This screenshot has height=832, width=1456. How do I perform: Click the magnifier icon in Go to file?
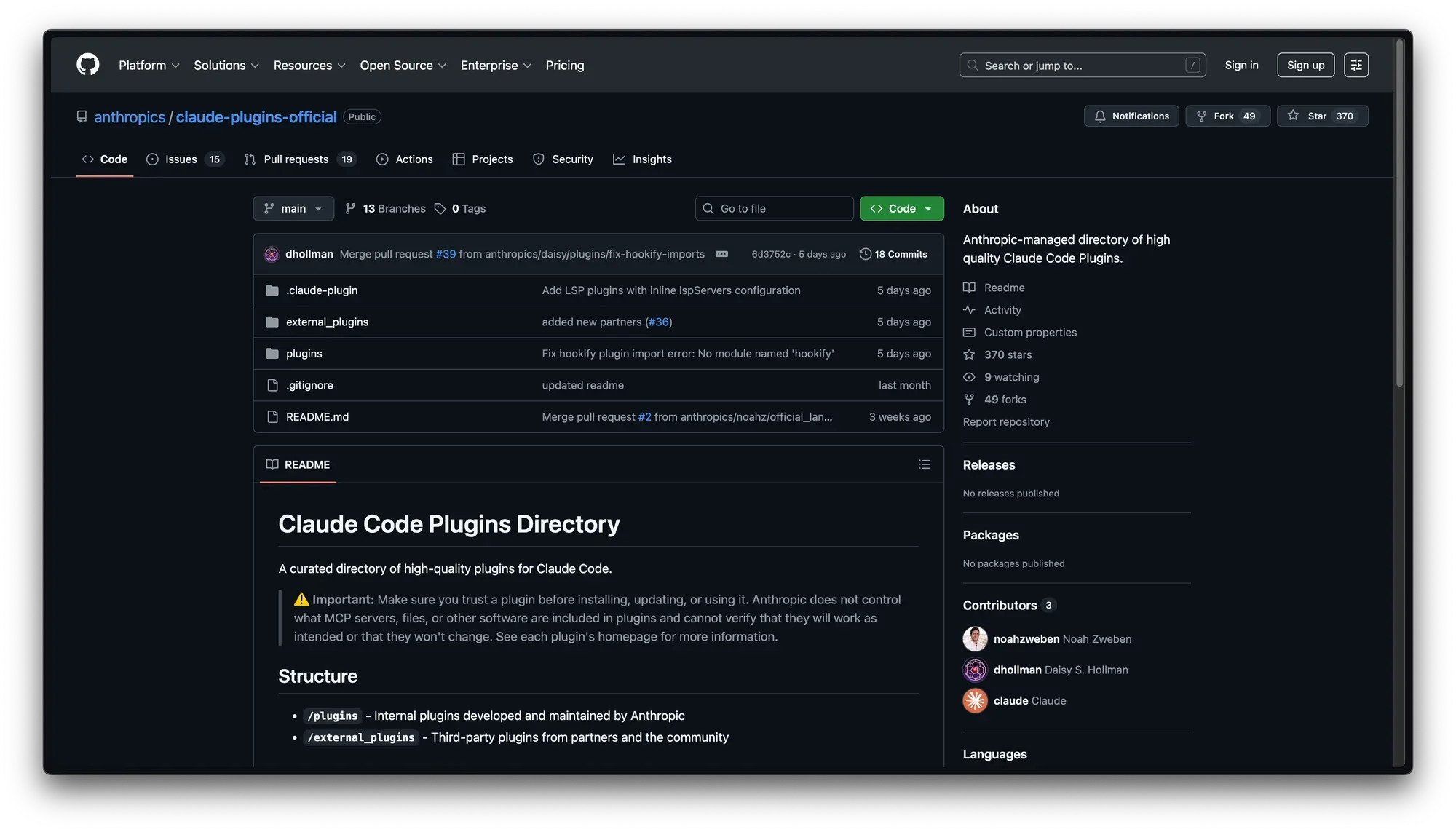click(x=708, y=208)
